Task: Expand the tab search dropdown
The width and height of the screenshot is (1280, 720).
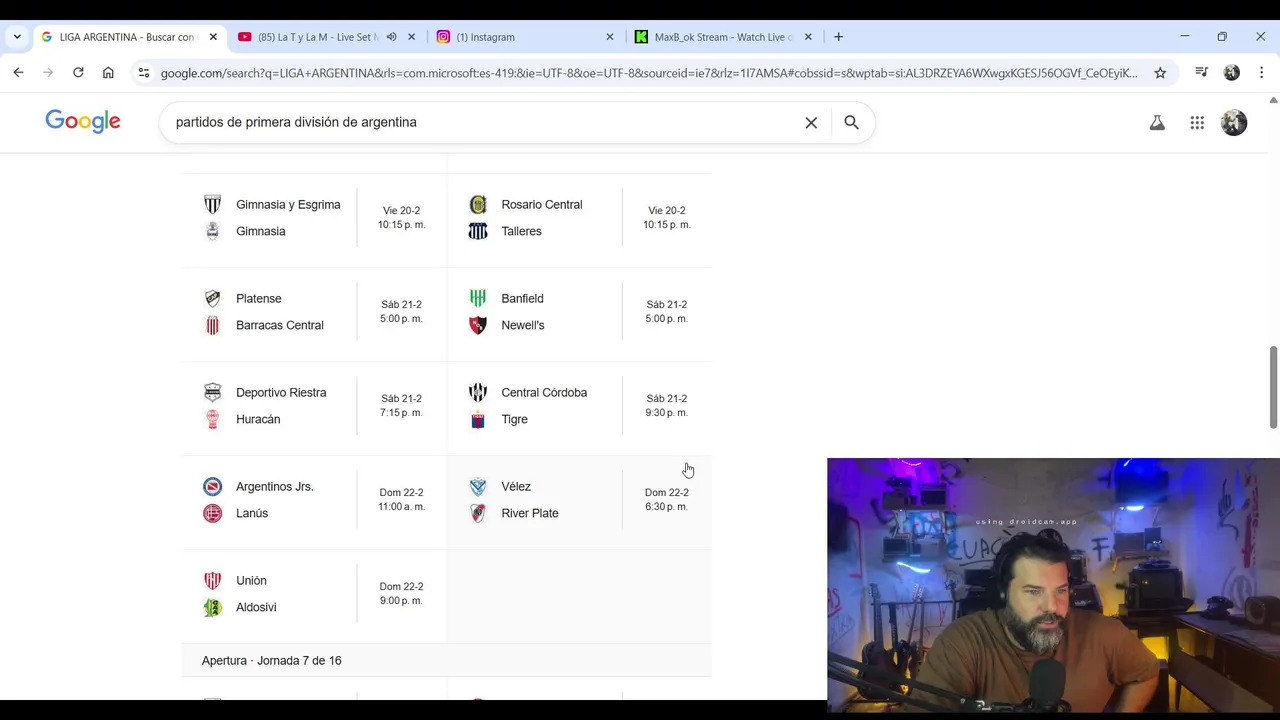Action: (x=17, y=37)
